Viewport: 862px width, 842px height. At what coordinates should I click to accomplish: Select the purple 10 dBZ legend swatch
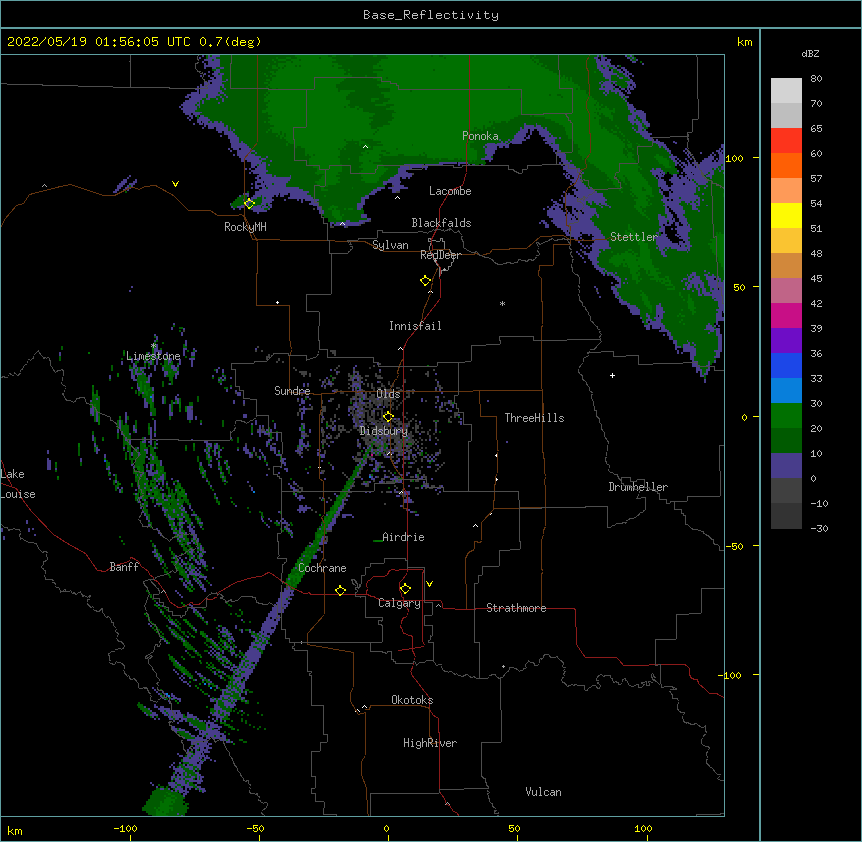(x=786, y=466)
